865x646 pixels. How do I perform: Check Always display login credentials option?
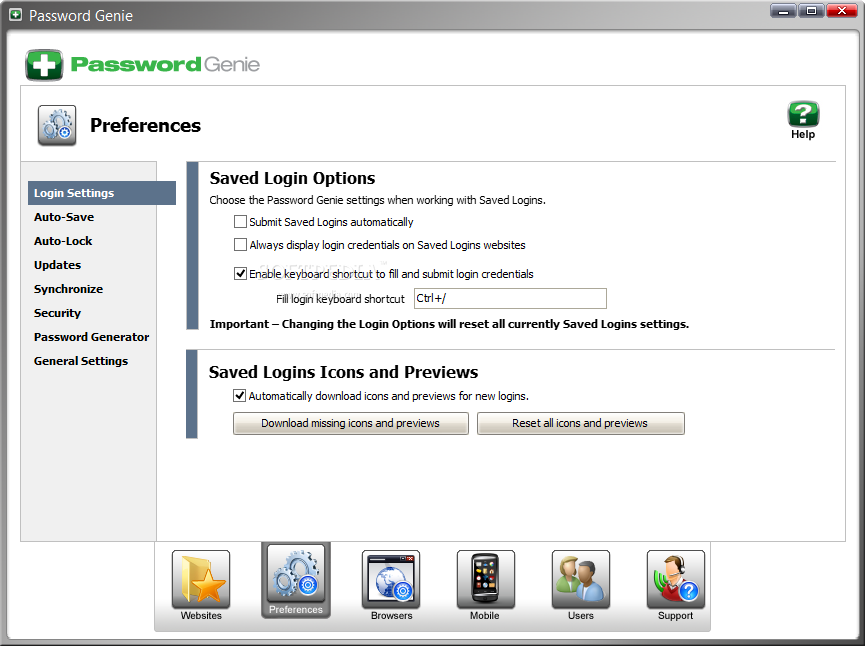[x=240, y=244]
